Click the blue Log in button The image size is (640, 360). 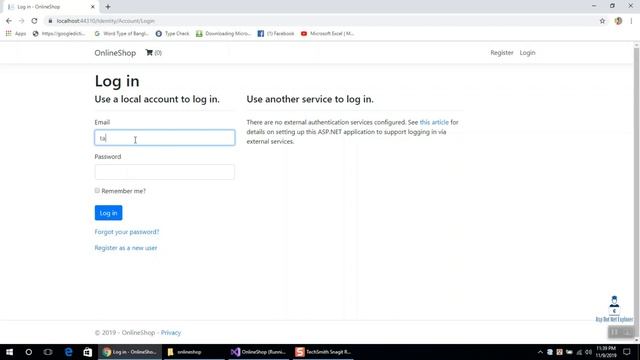point(109,213)
